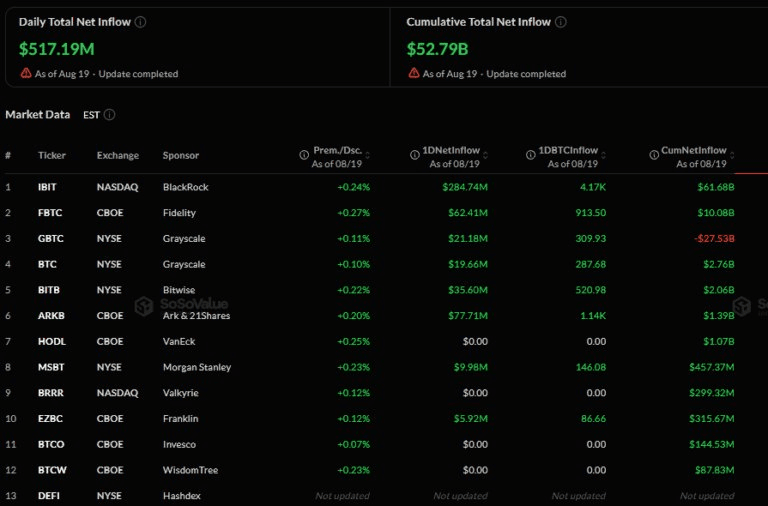Image resolution: width=768 pixels, height=506 pixels.
Task: Select the $457.37M cumulative value
Action: click(712, 367)
